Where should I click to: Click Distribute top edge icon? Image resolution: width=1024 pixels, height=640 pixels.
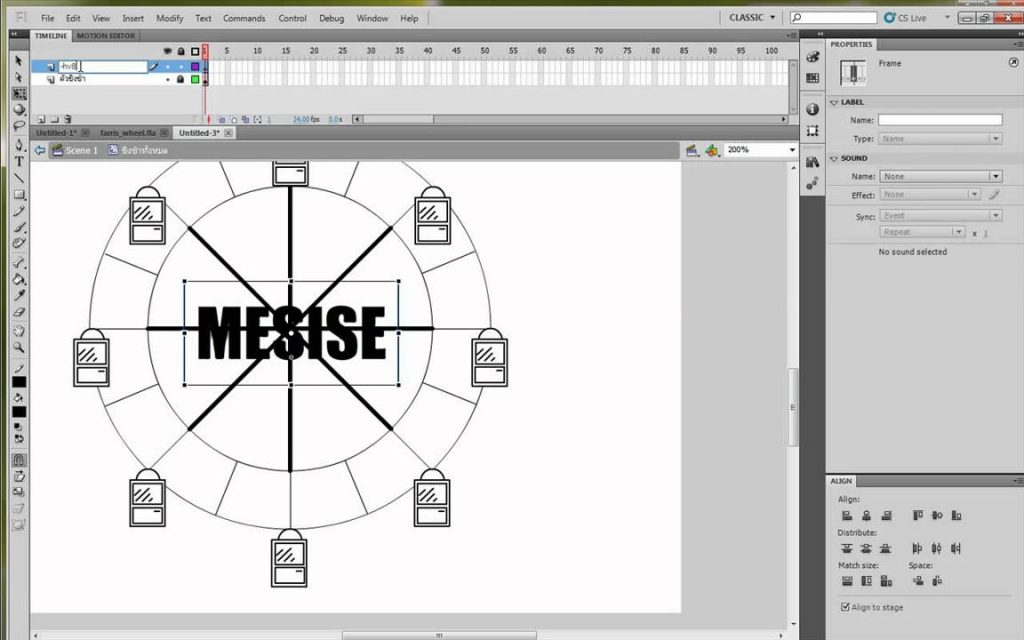click(847, 548)
